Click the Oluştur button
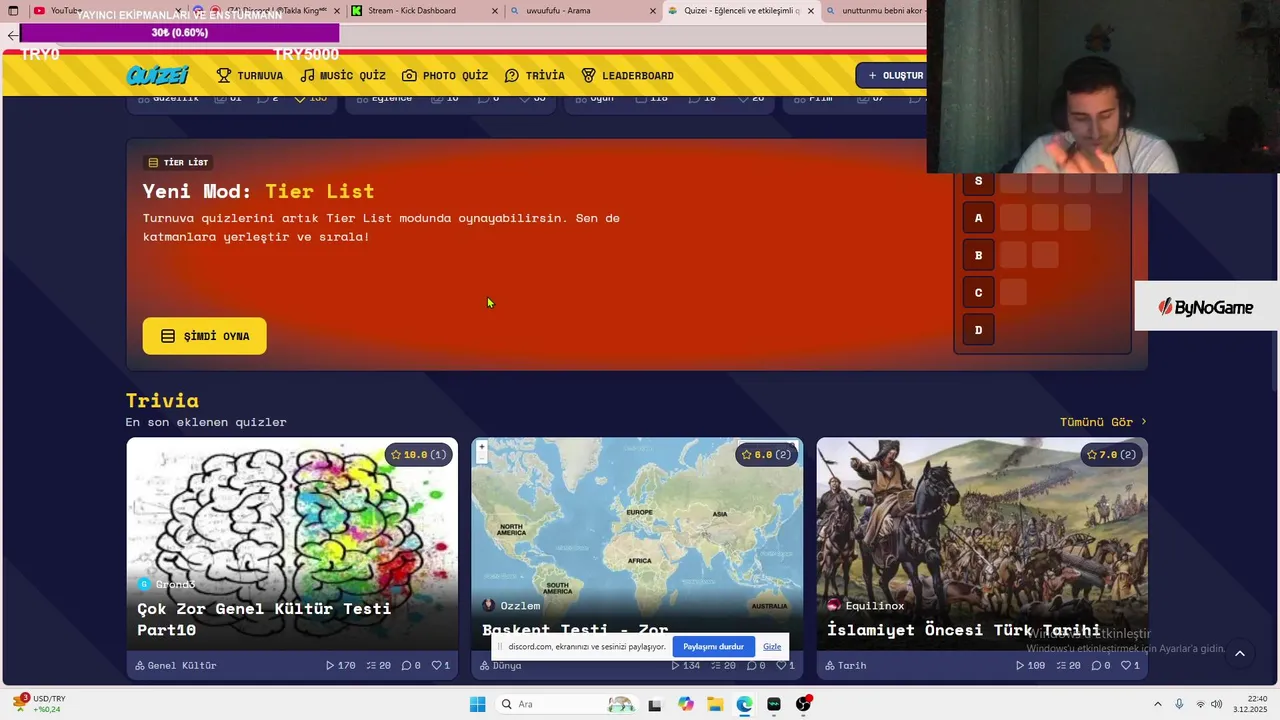The height and width of the screenshot is (720, 1280). coord(891,75)
